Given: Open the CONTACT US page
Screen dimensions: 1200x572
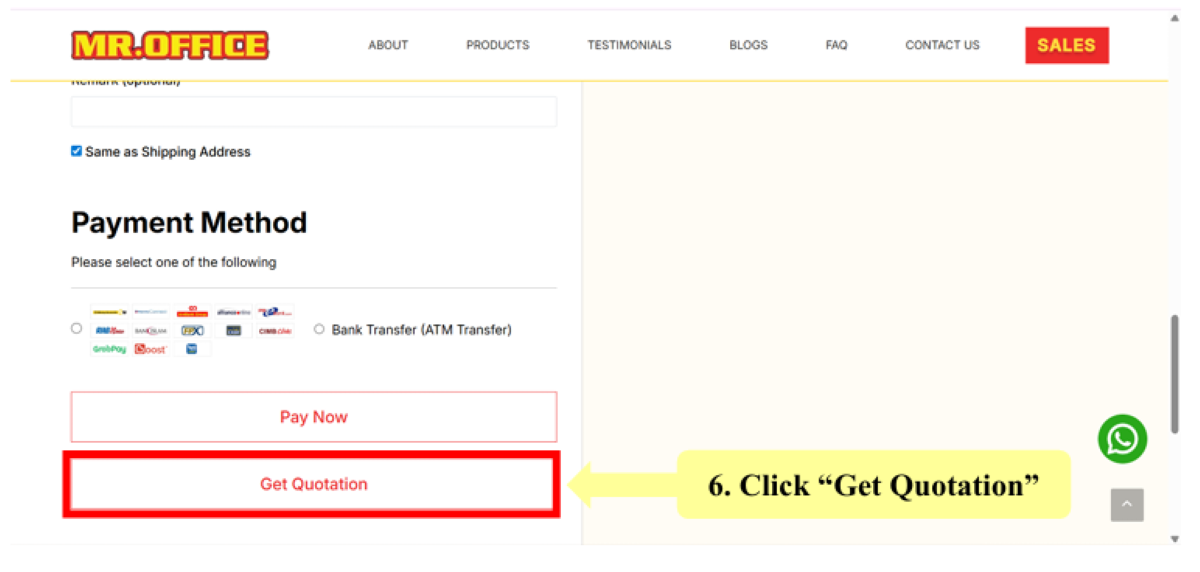Looking at the screenshot, I should [x=942, y=45].
